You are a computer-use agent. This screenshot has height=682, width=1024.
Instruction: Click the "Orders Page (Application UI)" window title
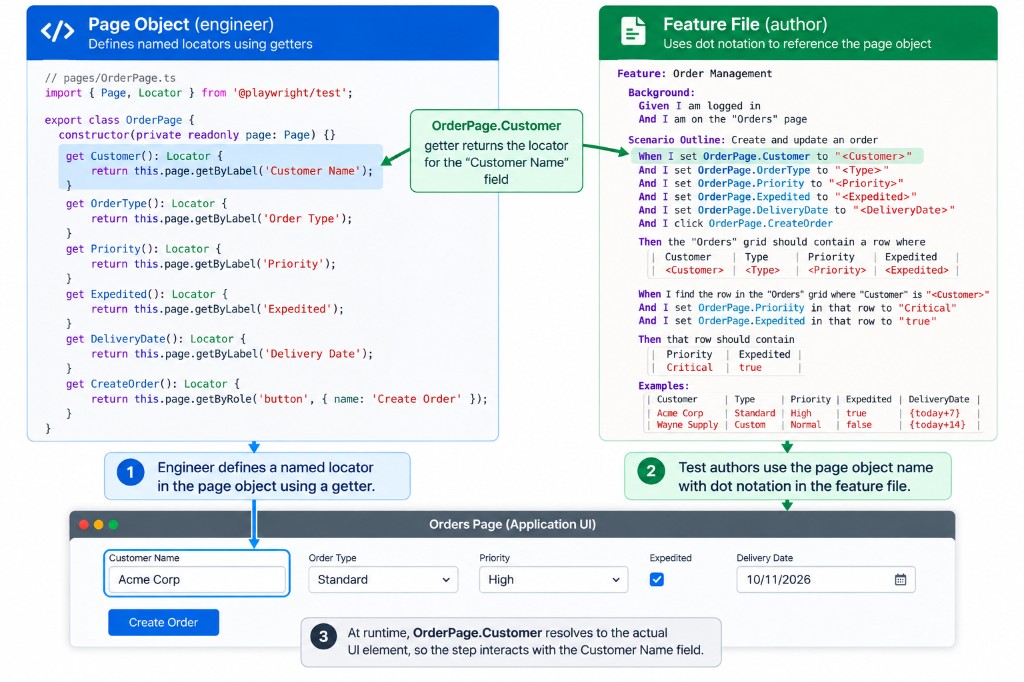pos(512,525)
